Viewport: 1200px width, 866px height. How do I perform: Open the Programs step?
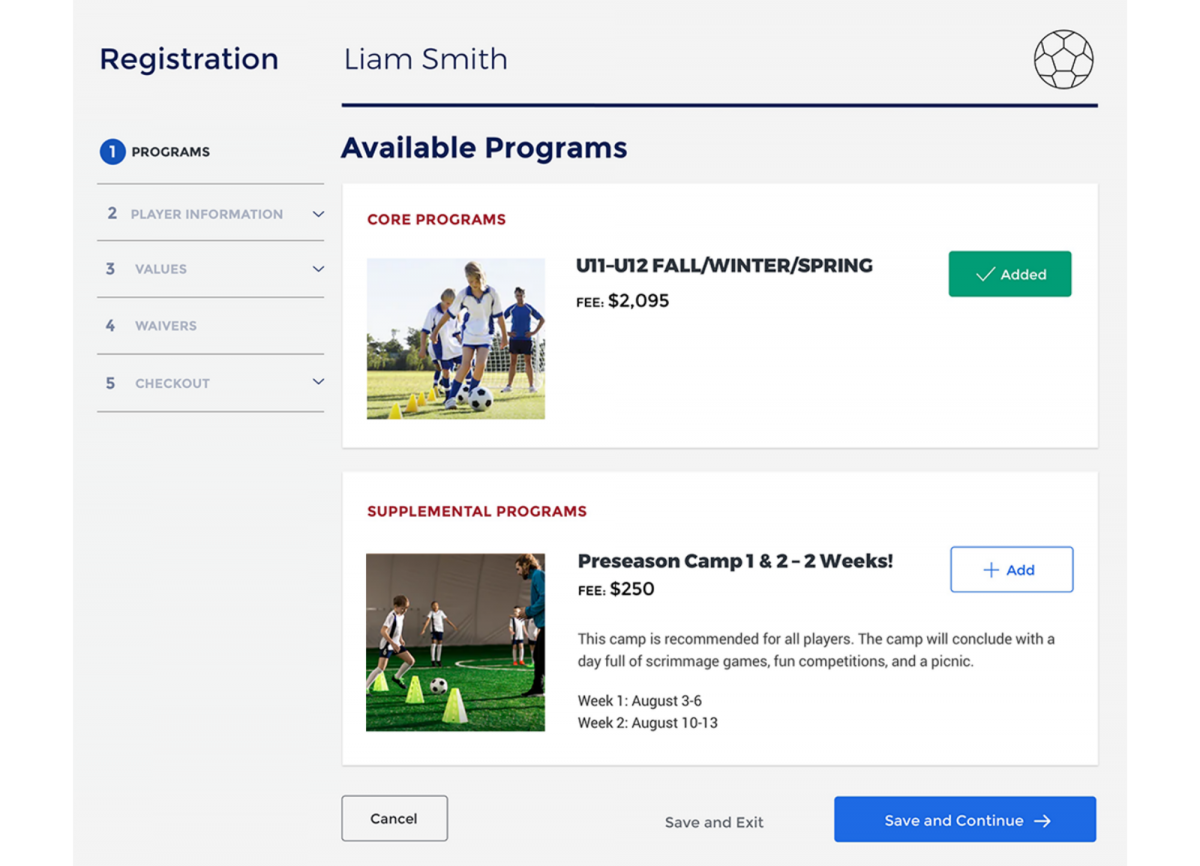(170, 152)
